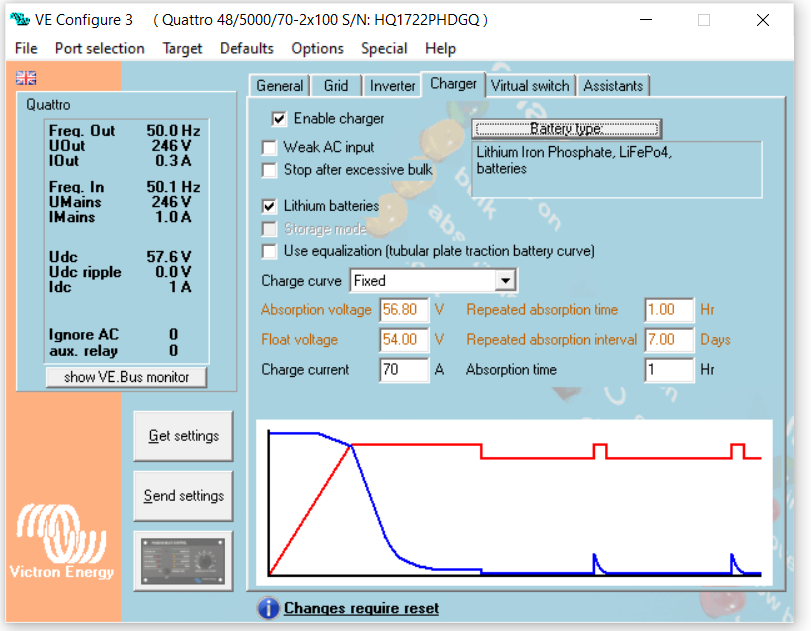Click the Quattro group label
Screen dimensions: 811x631
tap(48, 105)
